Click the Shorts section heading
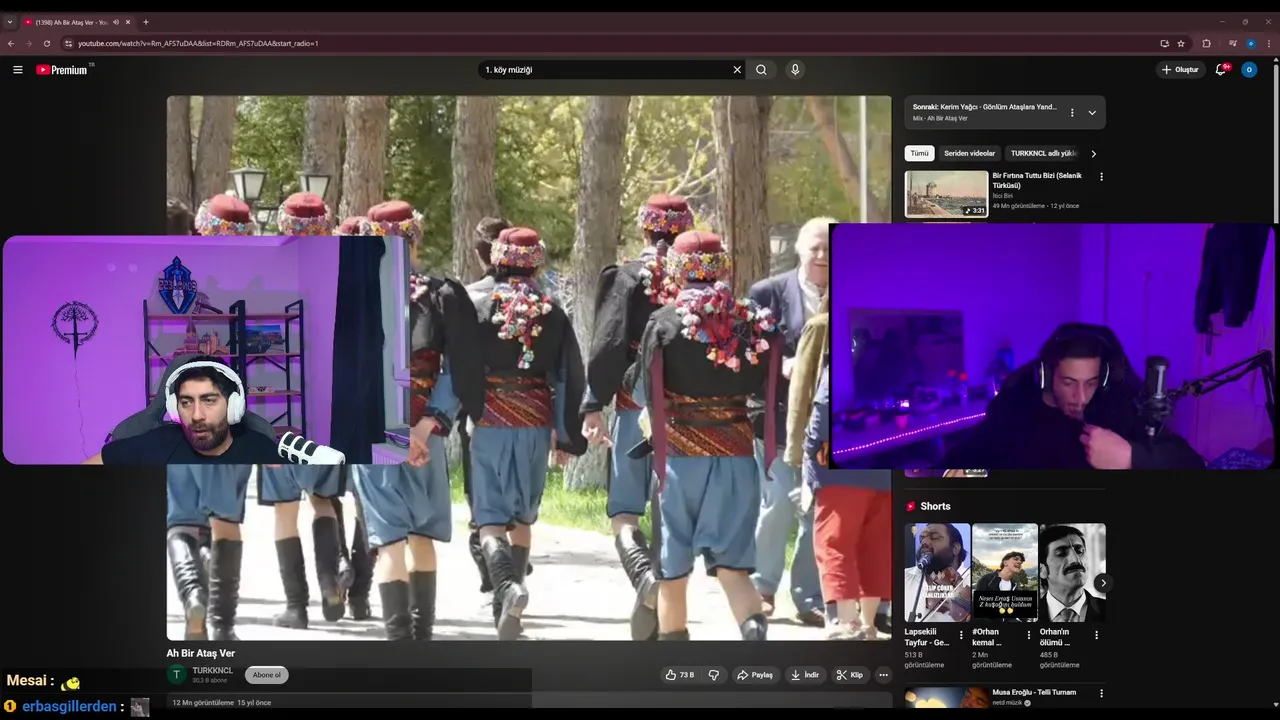Screen dimensions: 1280x720 click(935, 506)
